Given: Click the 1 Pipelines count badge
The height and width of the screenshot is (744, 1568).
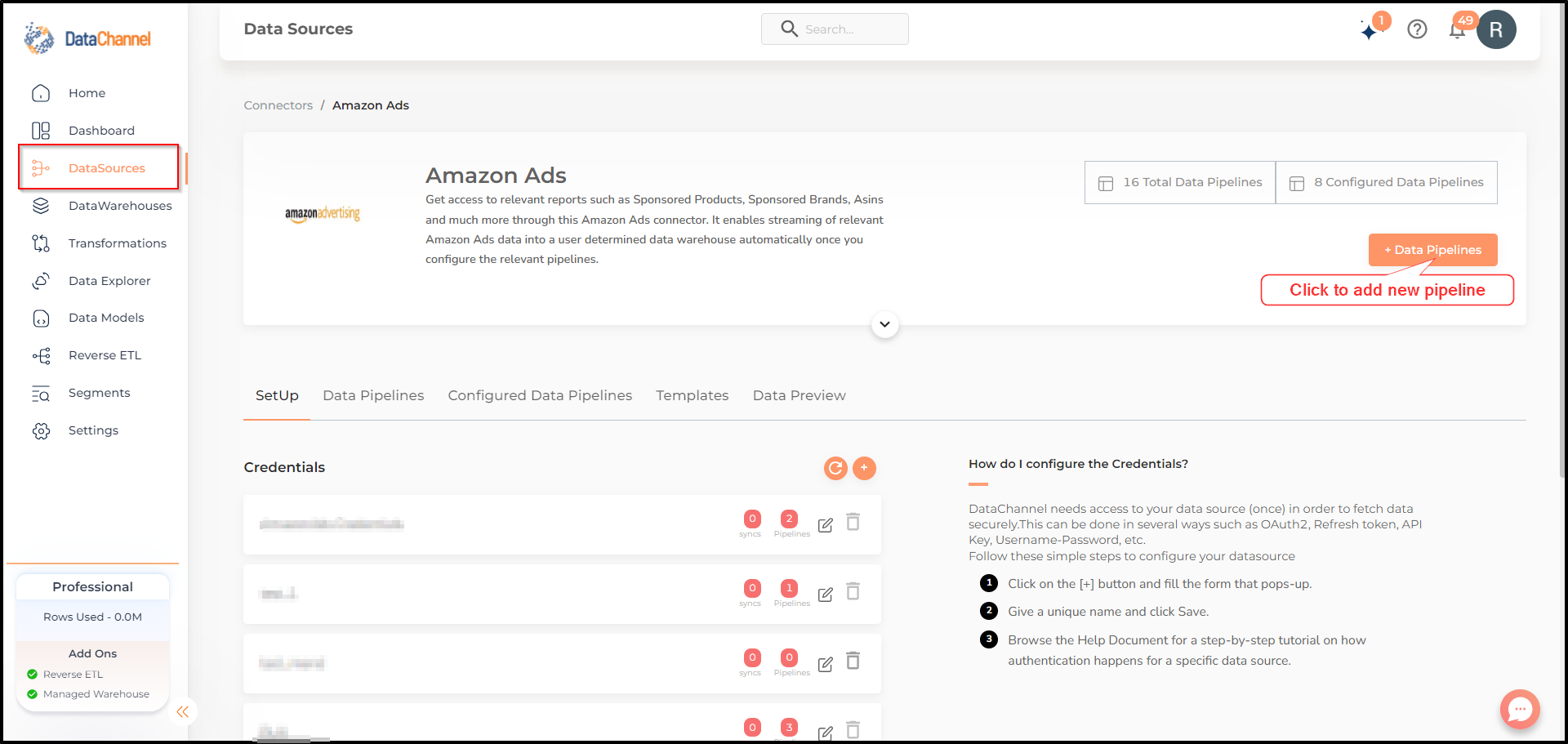Looking at the screenshot, I should (x=789, y=588).
